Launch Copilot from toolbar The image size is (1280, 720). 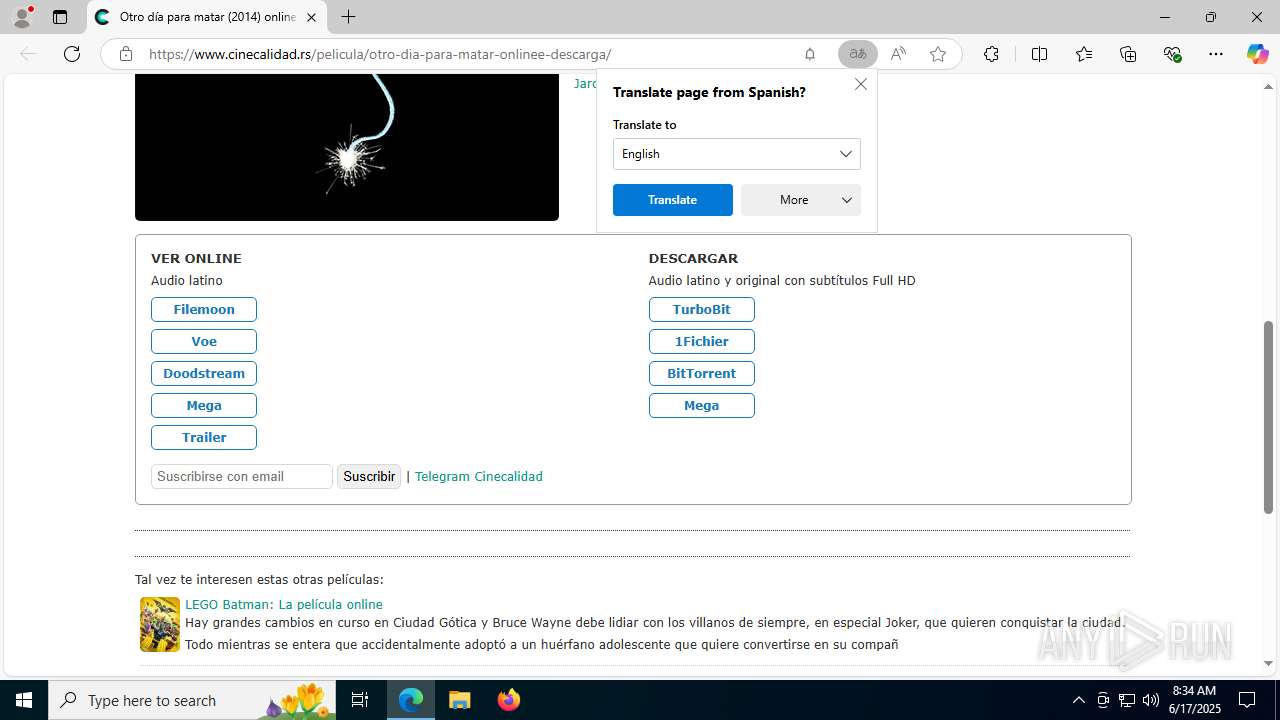click(x=1257, y=54)
